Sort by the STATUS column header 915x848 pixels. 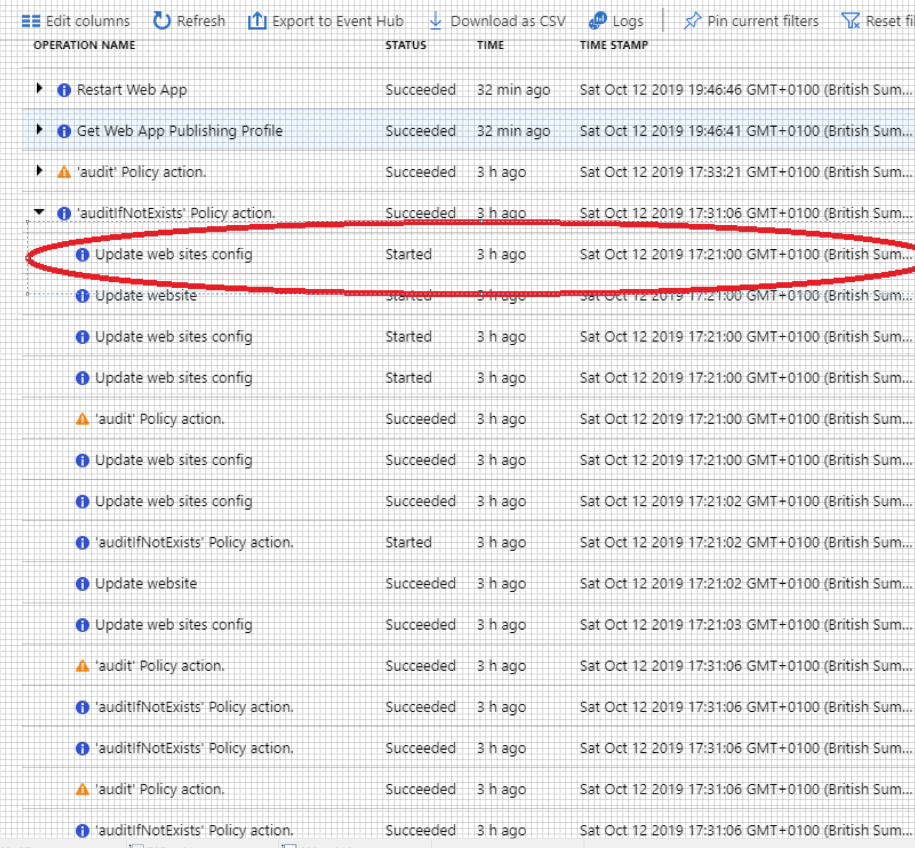pyautogui.click(x=405, y=44)
